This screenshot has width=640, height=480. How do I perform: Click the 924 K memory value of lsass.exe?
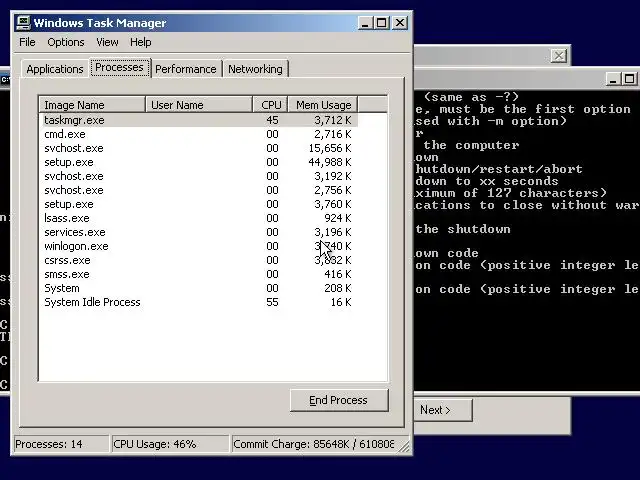point(338,218)
